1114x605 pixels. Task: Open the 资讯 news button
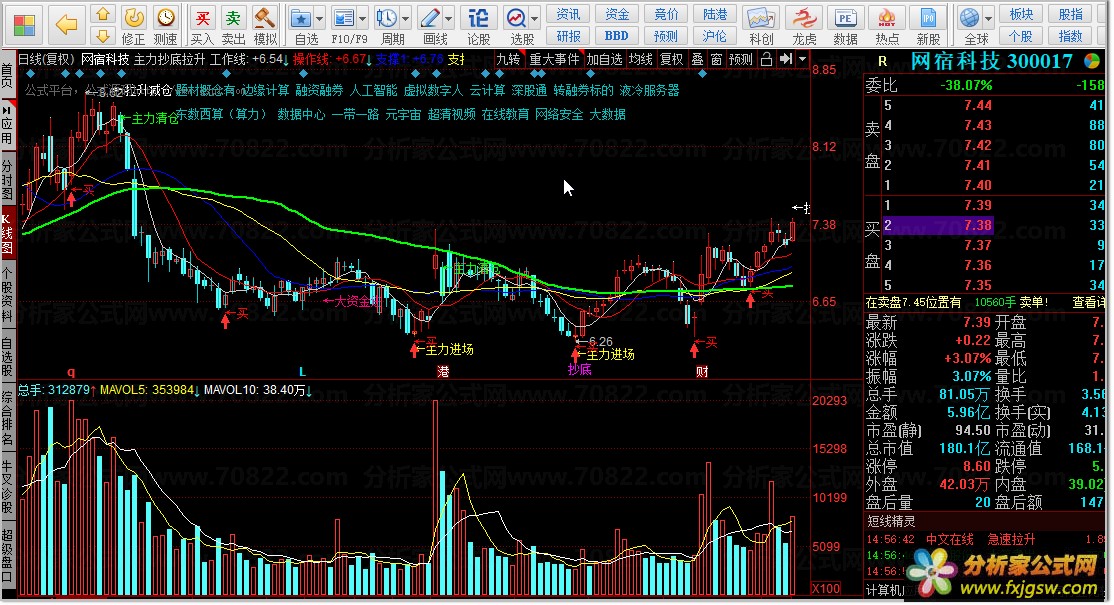[x=568, y=14]
